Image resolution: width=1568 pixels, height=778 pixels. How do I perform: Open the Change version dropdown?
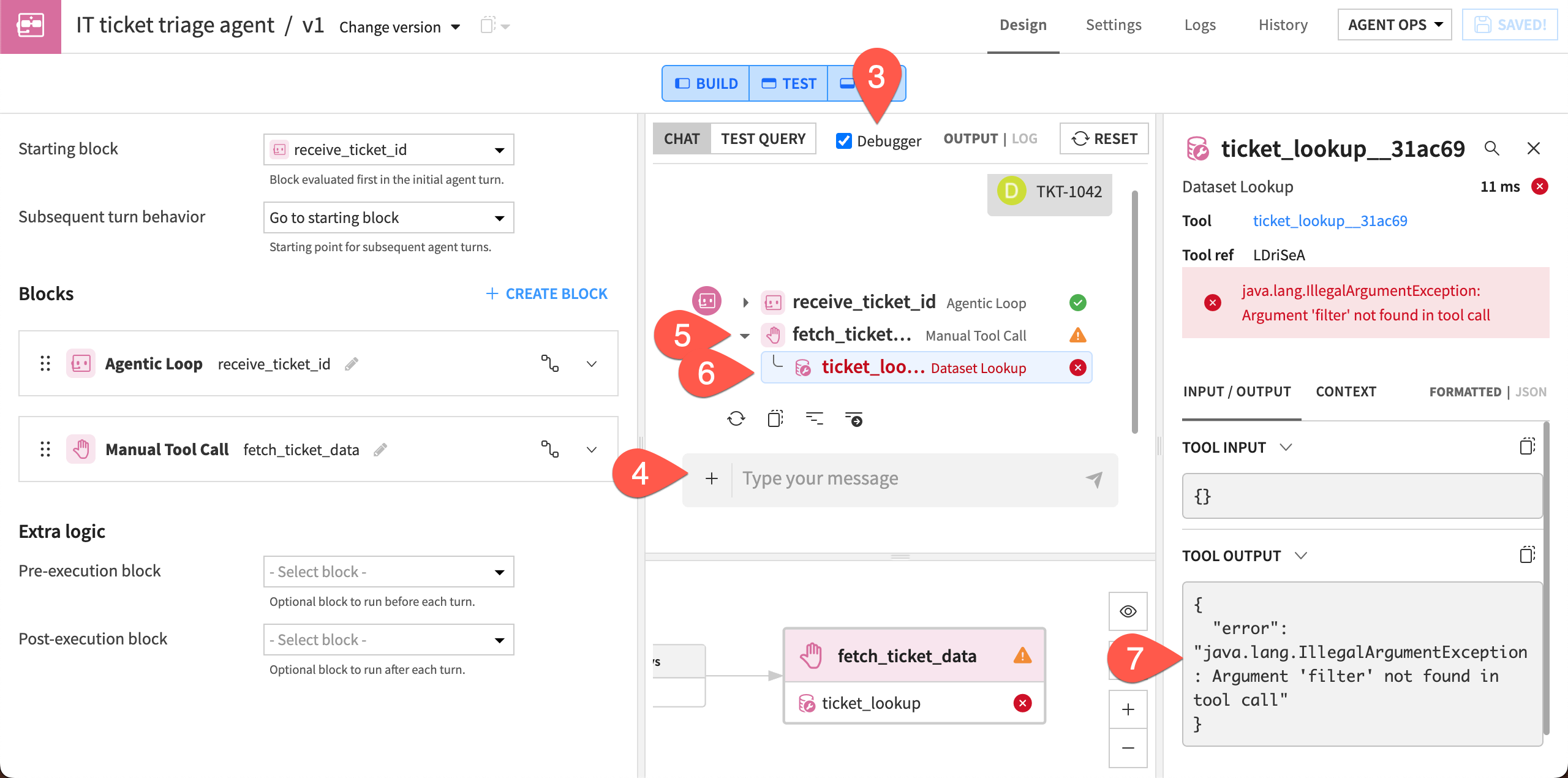pos(400,27)
